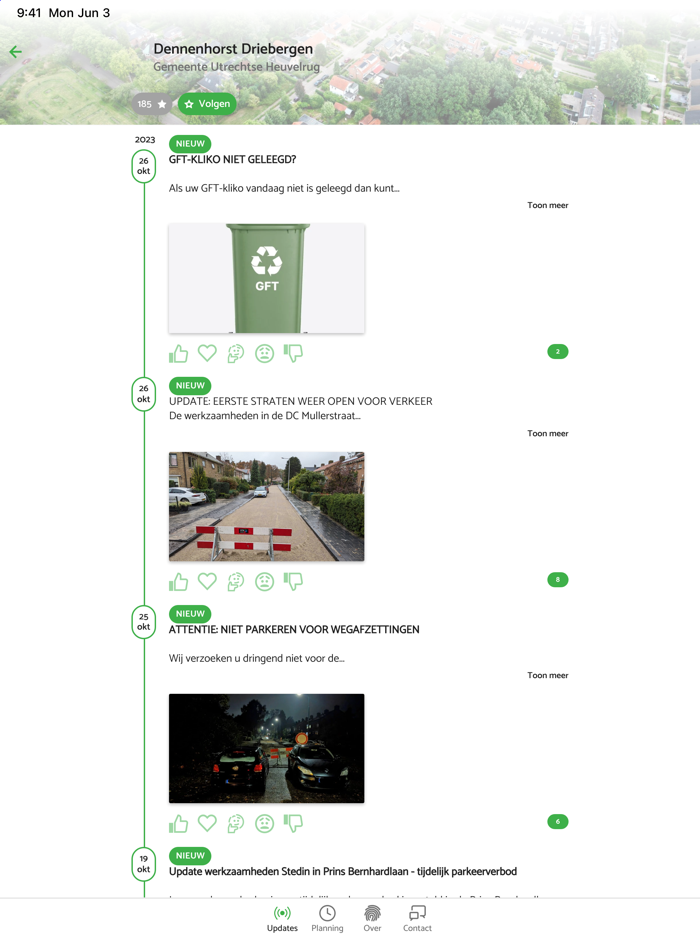This screenshot has height=934, width=700.
Task: Open Stedin Prins Bernhardlaan update title
Action: [x=343, y=871]
